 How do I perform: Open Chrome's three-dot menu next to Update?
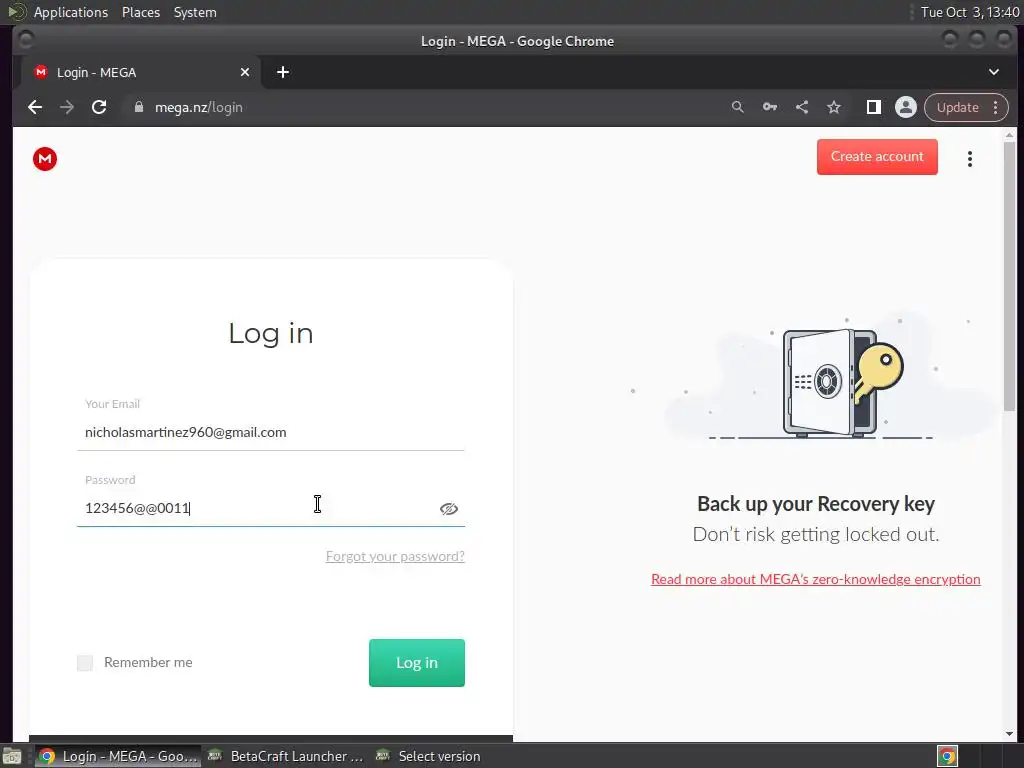click(995, 107)
